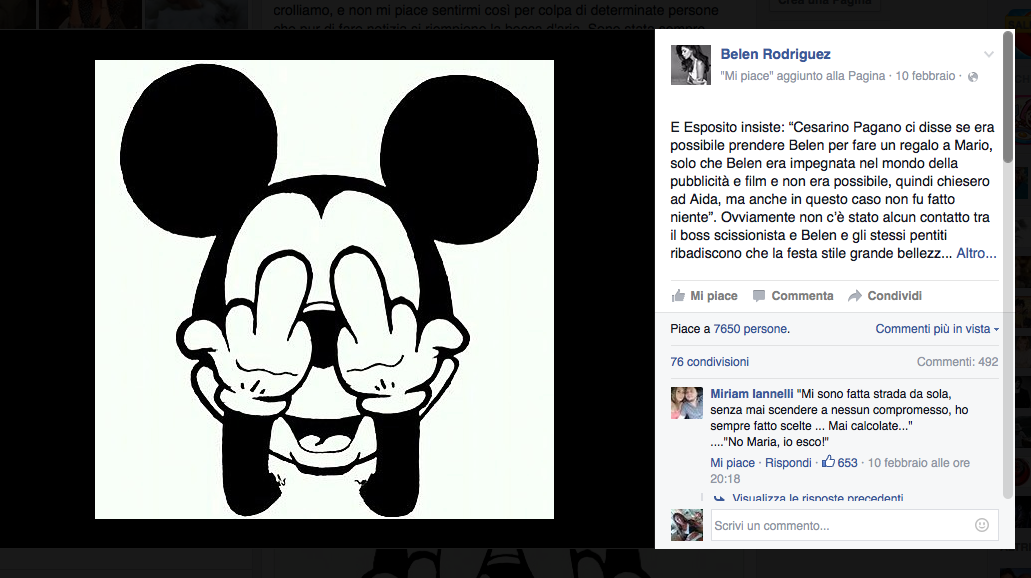Open the 76 condivisioni list
This screenshot has width=1031, height=578.
pyautogui.click(x=709, y=362)
